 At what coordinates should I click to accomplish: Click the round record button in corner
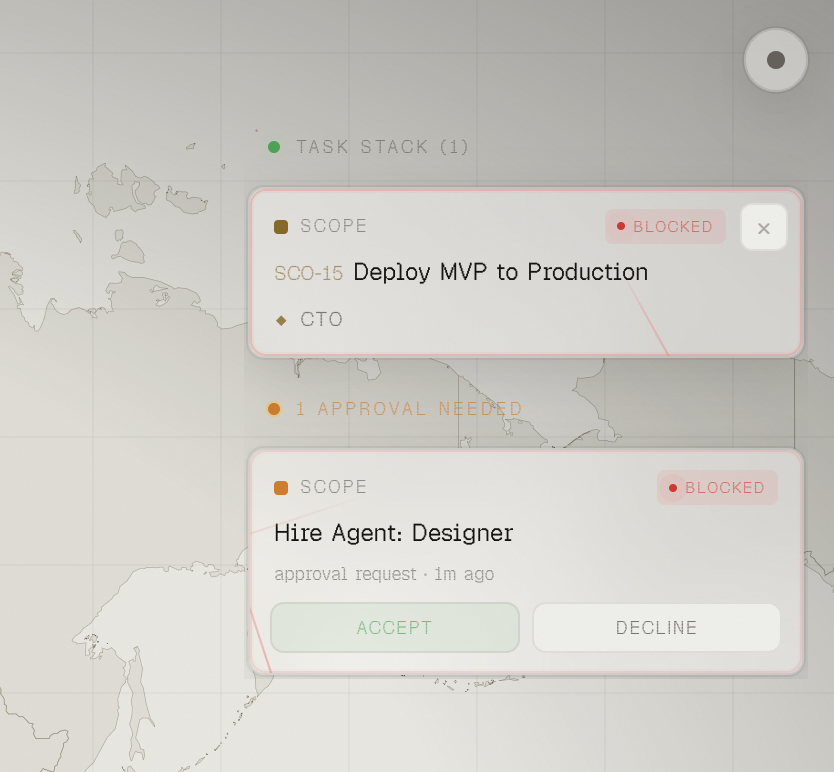(x=775, y=60)
